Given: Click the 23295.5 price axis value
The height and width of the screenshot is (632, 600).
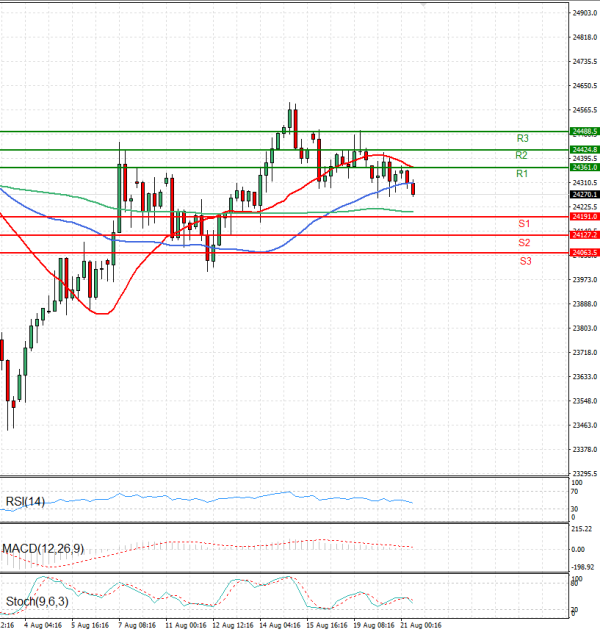Looking at the screenshot, I should pyautogui.click(x=585, y=474).
